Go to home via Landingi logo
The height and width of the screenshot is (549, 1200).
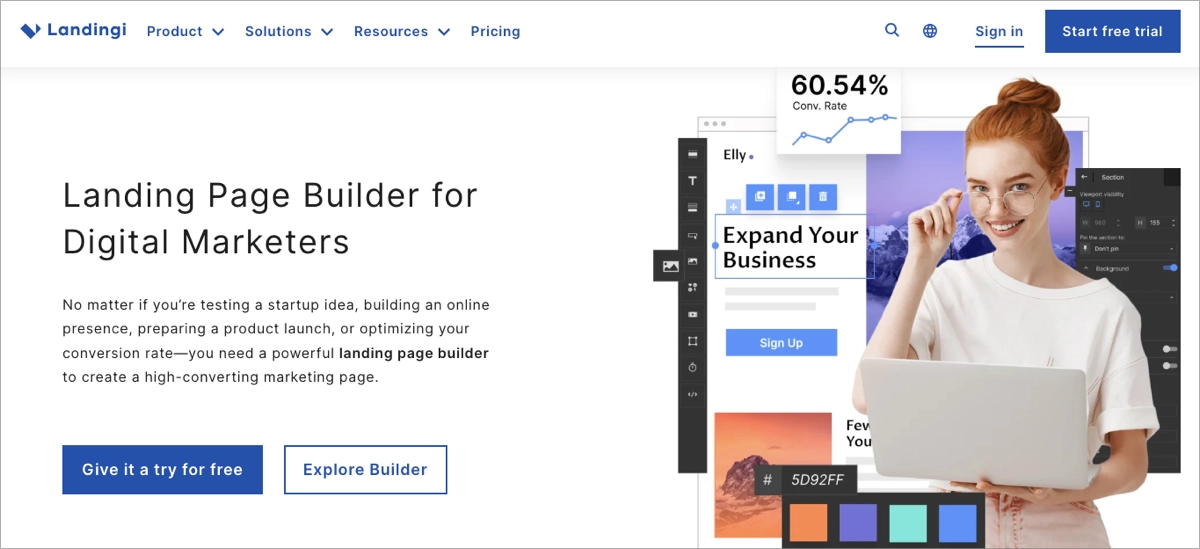point(73,31)
